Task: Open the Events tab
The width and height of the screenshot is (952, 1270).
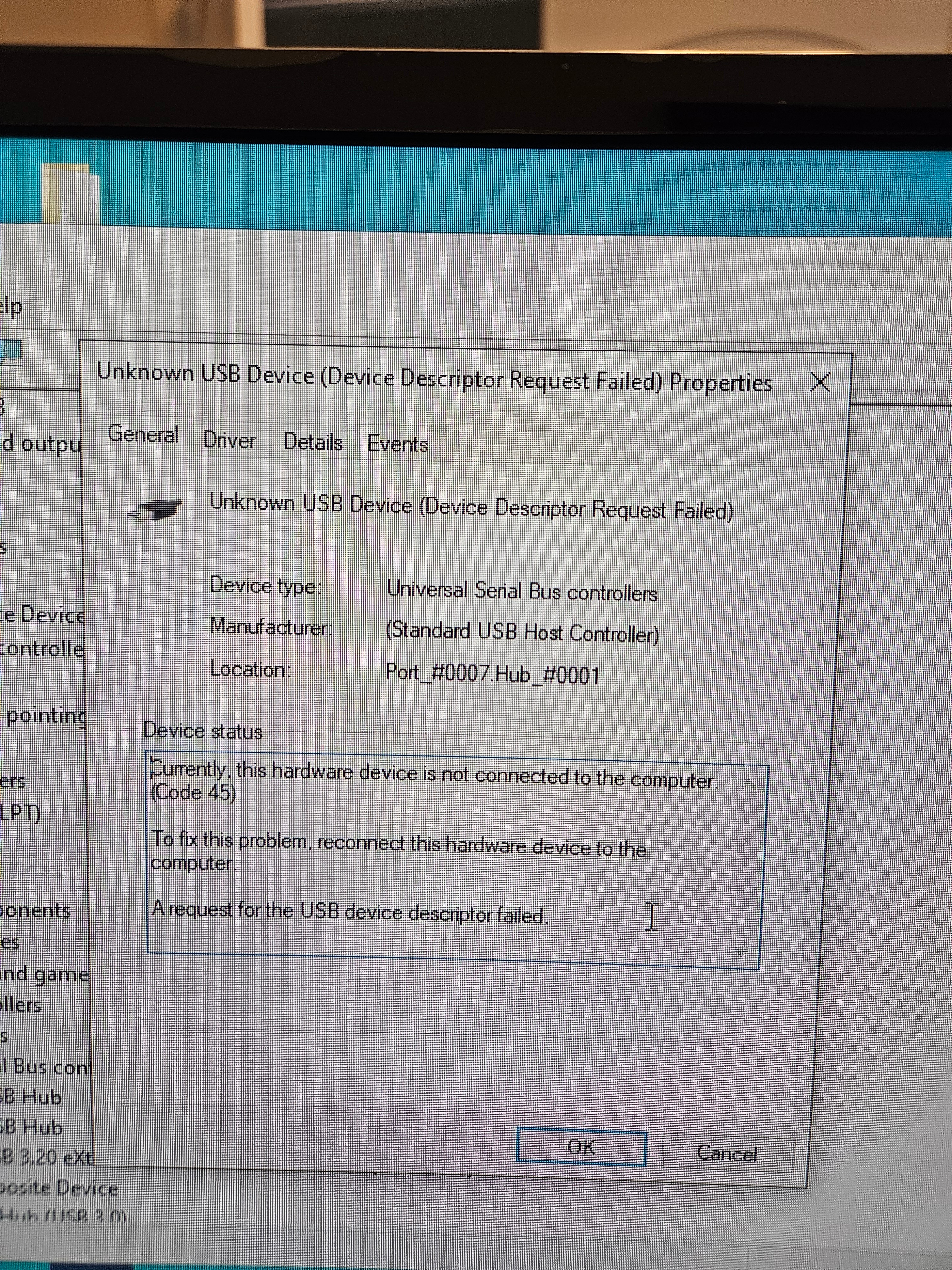Action: [x=398, y=444]
